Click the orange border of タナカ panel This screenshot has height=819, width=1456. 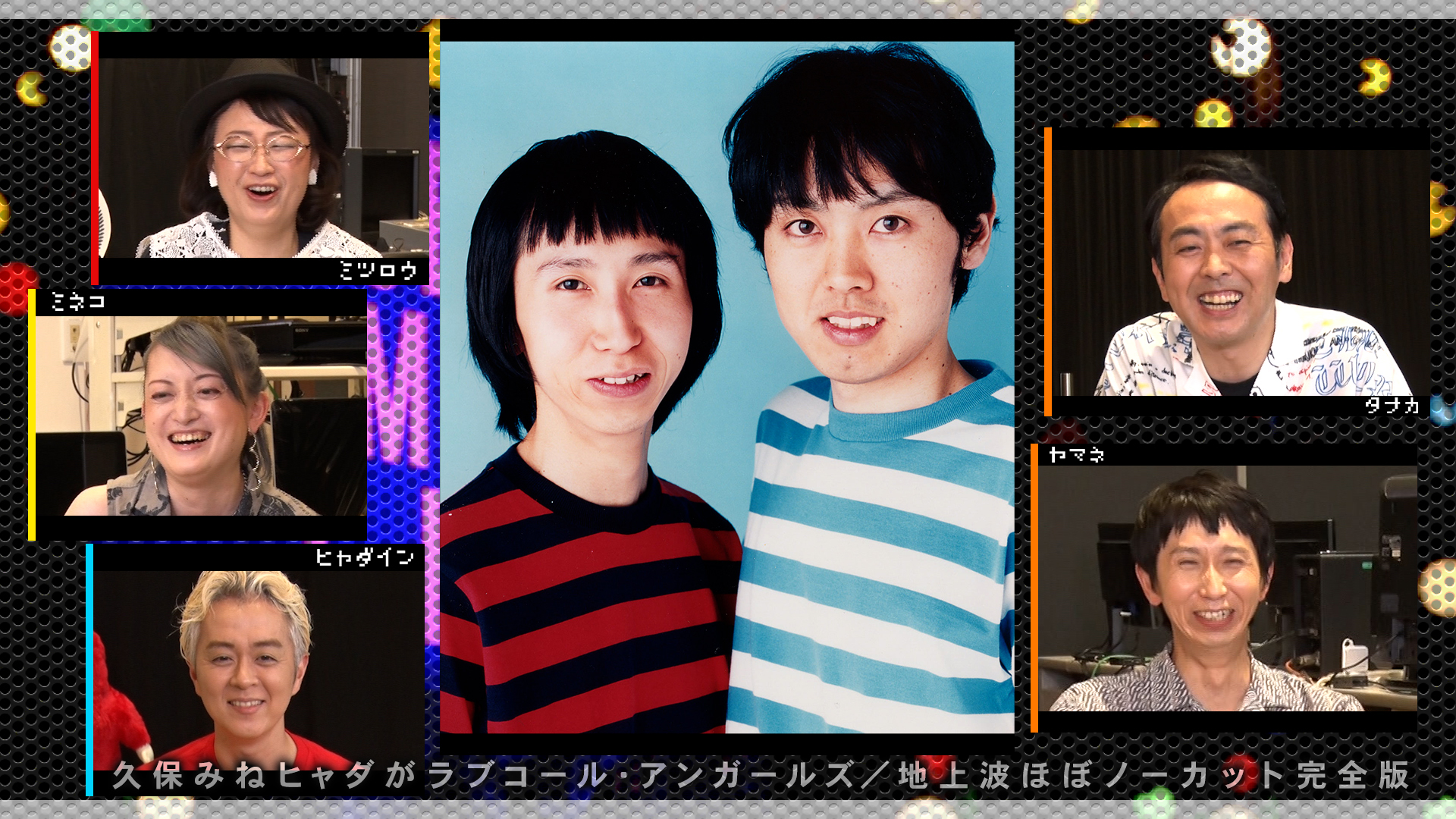coord(1048,273)
